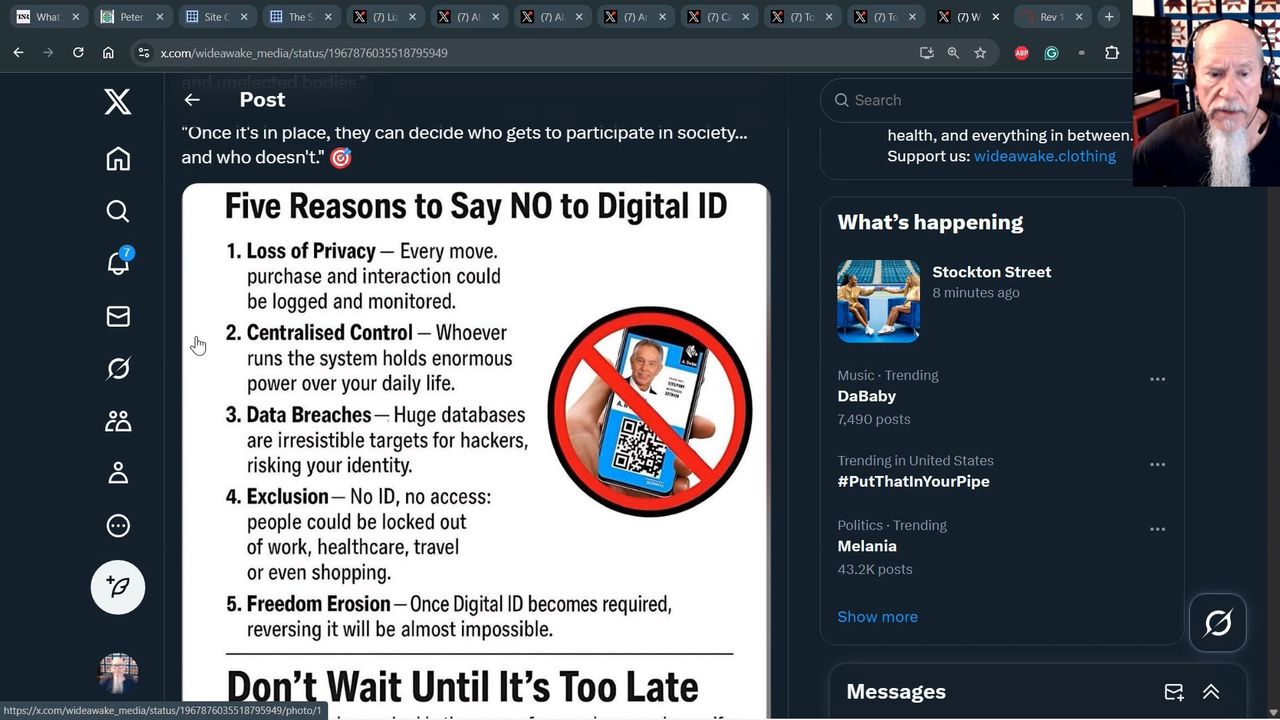The width and height of the screenshot is (1280, 720).
Task: Switch to the Peter browser tab
Action: (131, 17)
